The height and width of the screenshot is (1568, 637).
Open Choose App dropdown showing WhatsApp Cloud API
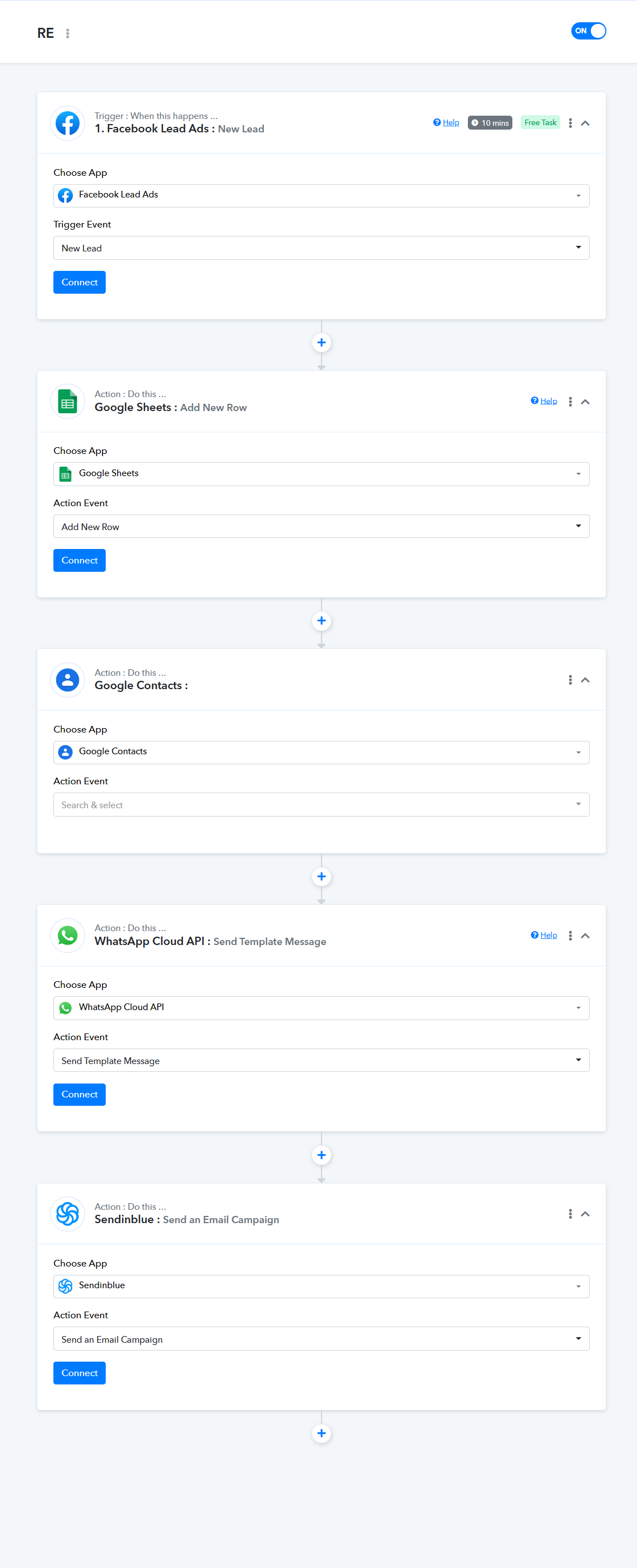coord(321,1008)
